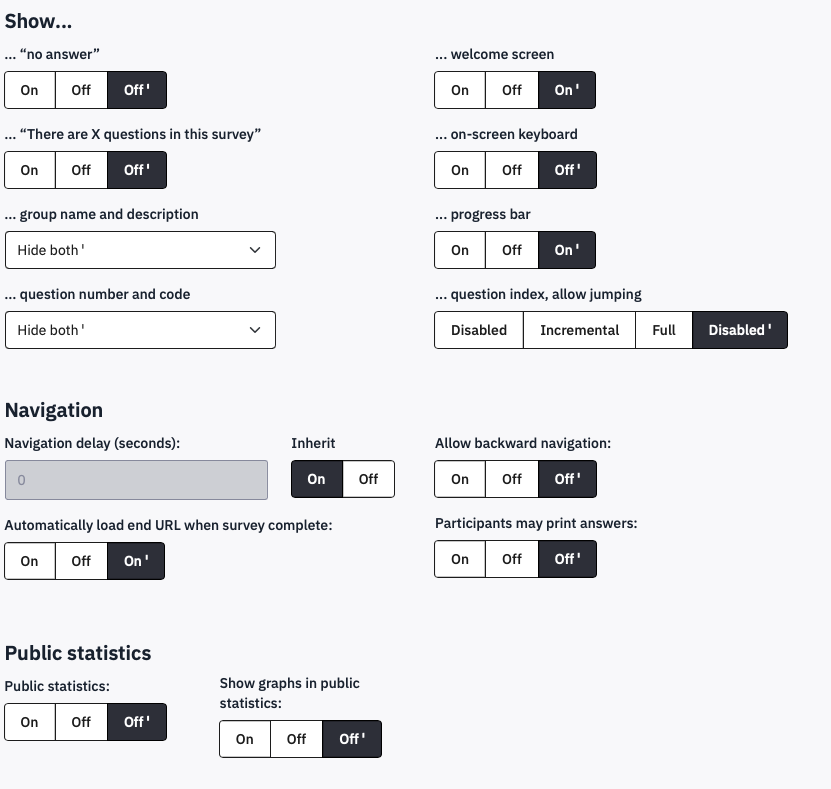Select inherited Off' for Public statistics
The image size is (831, 789).
136,722
